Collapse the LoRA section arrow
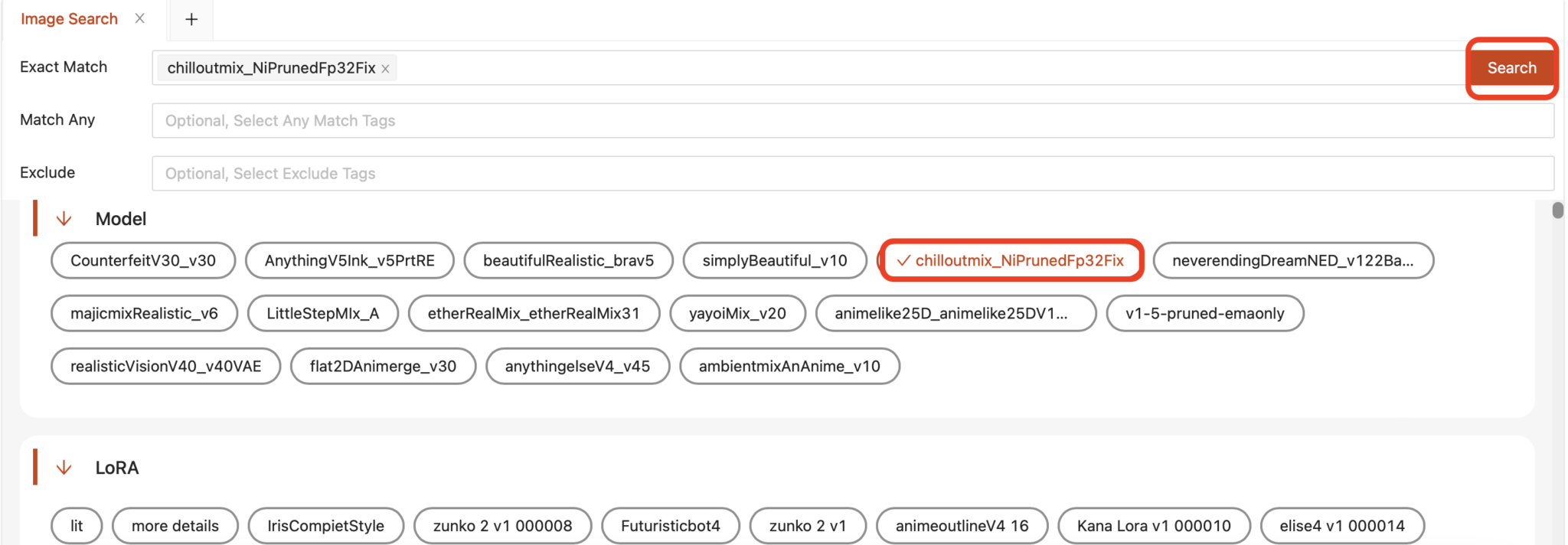 coord(64,468)
